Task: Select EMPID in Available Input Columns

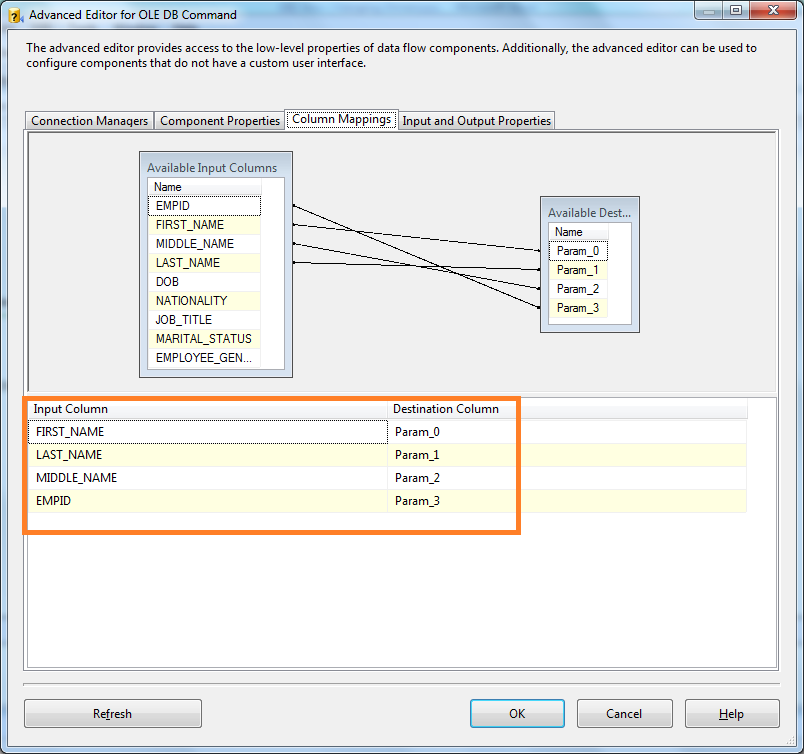Action: (x=203, y=206)
